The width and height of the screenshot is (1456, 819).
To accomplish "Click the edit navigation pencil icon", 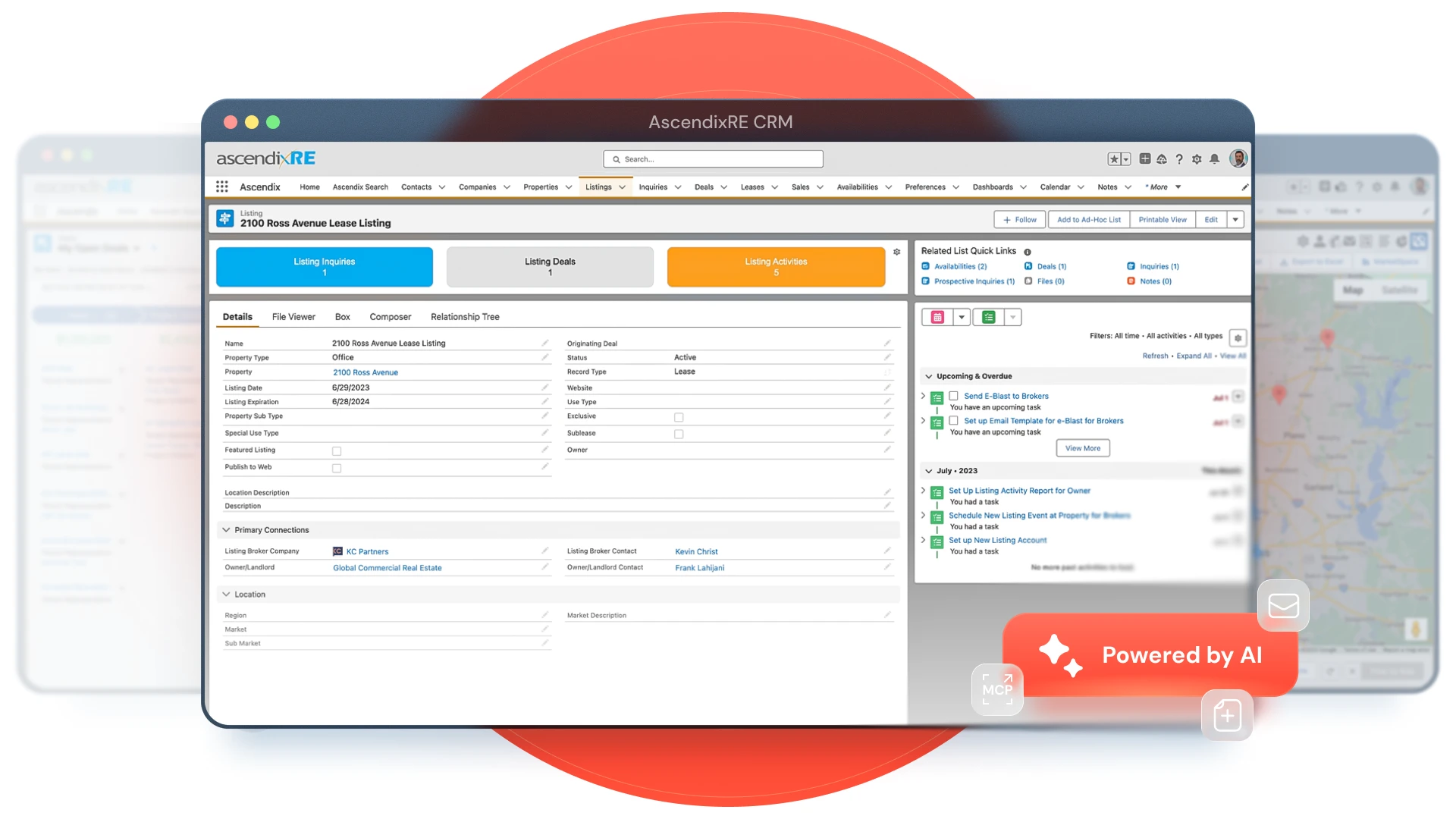I will pos(1244,187).
